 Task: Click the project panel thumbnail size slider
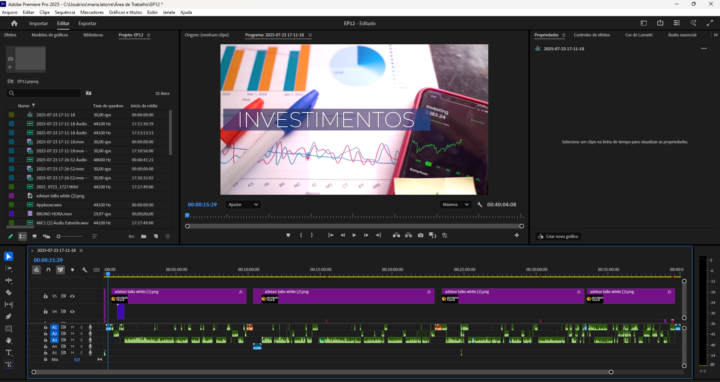click(x=69, y=236)
